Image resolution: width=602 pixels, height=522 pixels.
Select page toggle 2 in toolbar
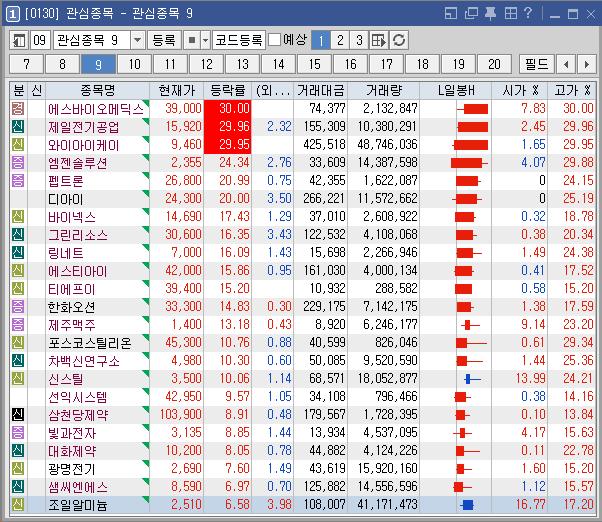point(340,40)
